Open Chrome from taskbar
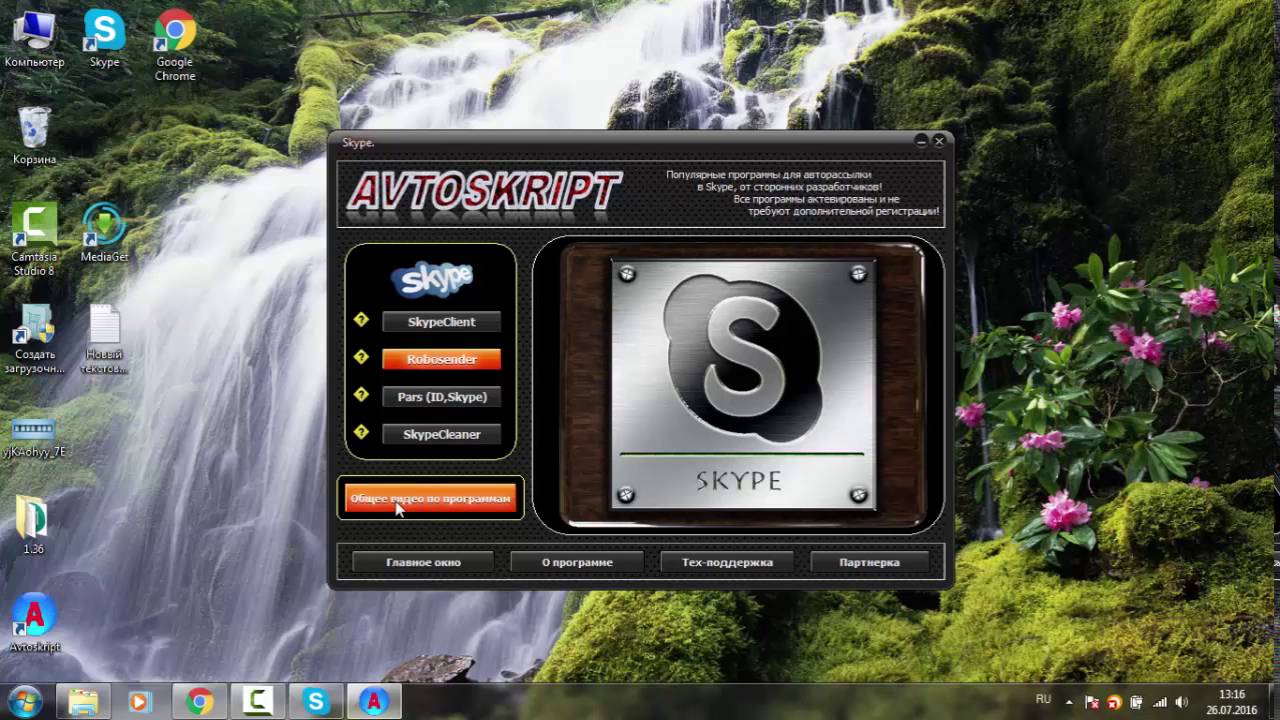This screenshot has height=720, width=1280. click(x=199, y=702)
